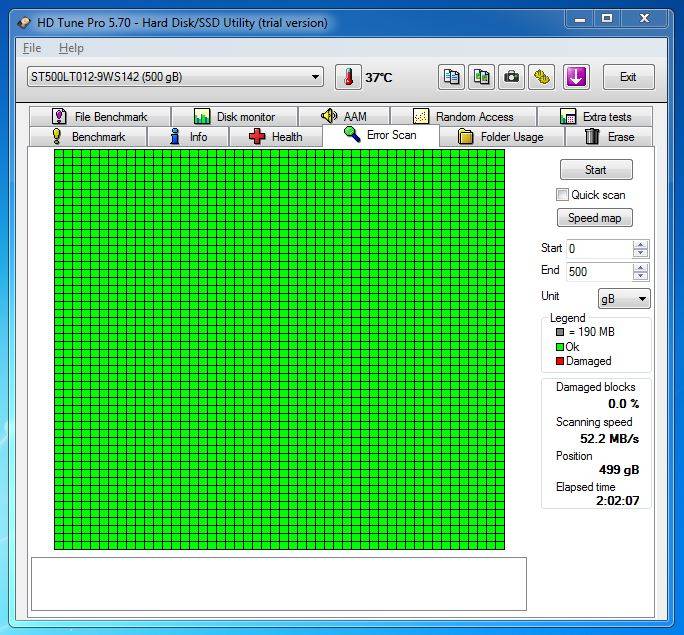This screenshot has height=635, width=684.
Task: Start the error scan
Action: coord(596,170)
